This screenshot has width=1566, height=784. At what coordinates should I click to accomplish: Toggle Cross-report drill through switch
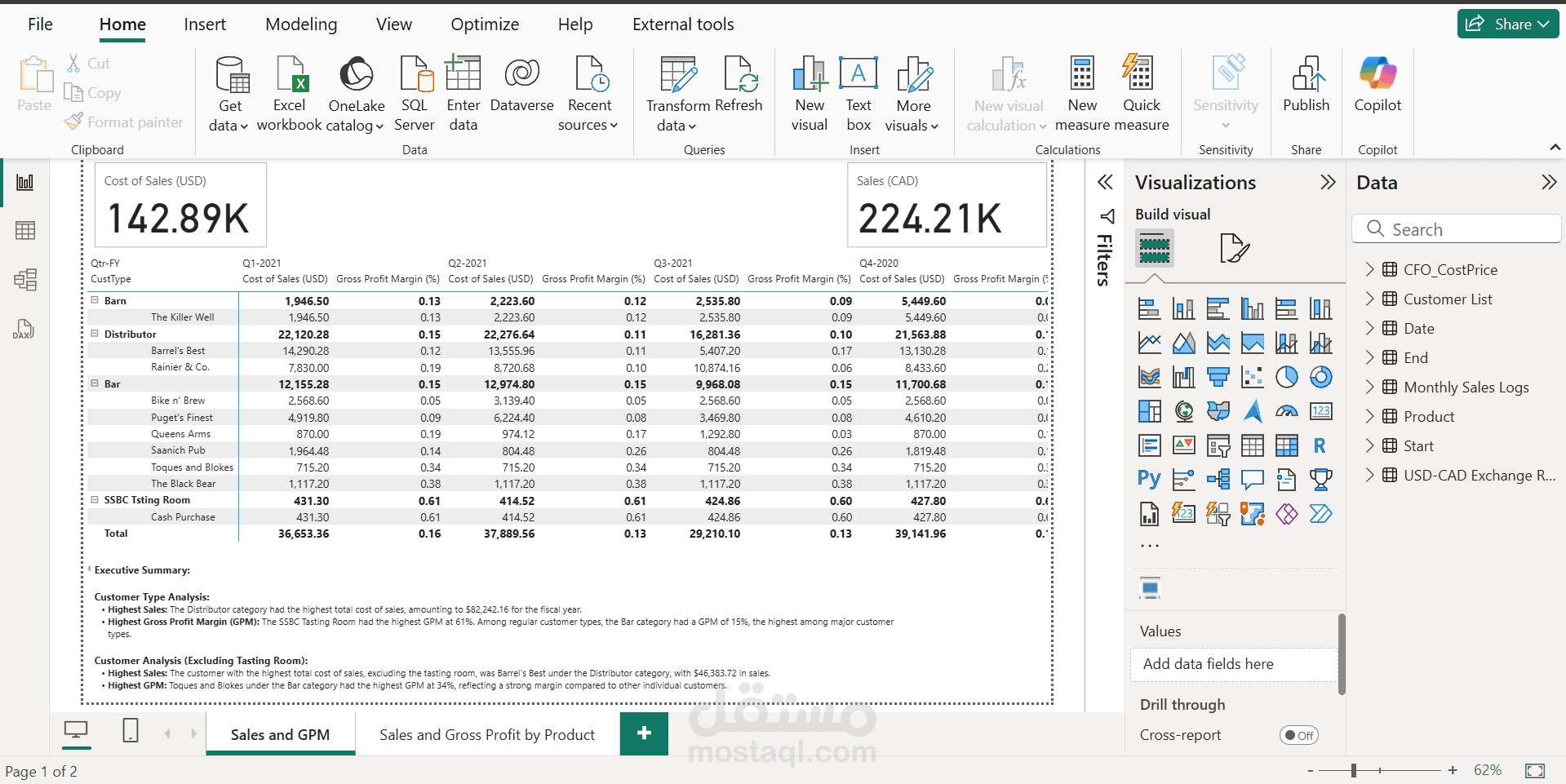(x=1298, y=735)
